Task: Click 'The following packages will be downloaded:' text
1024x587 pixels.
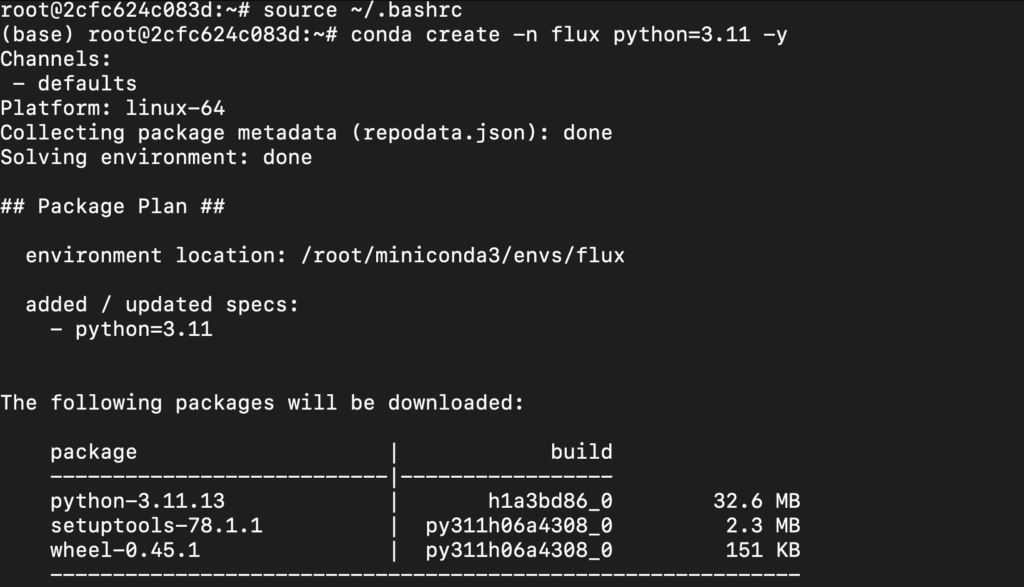Action: 262,402
